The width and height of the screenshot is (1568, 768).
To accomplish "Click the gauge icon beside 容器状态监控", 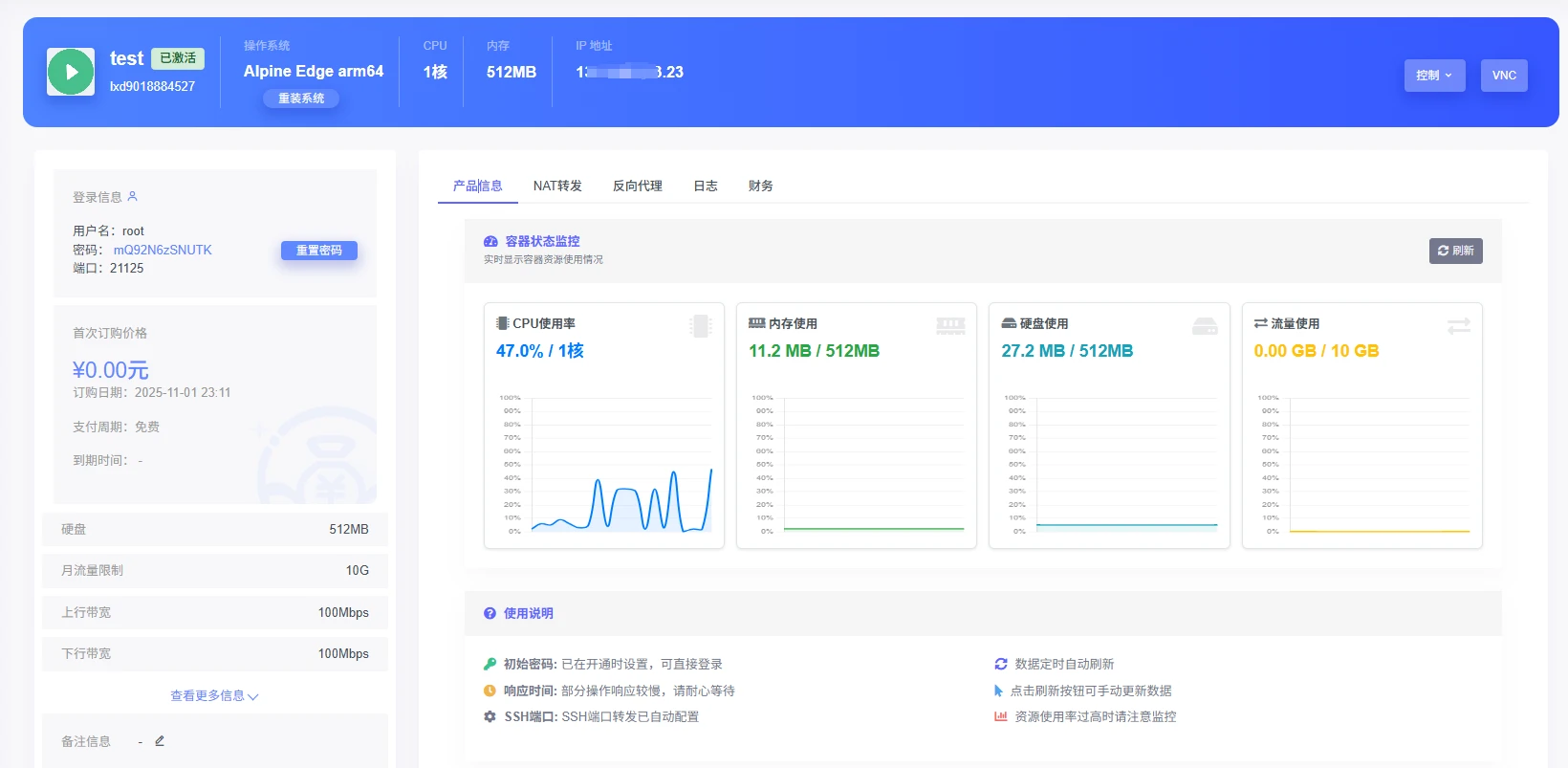I will 490,242.
